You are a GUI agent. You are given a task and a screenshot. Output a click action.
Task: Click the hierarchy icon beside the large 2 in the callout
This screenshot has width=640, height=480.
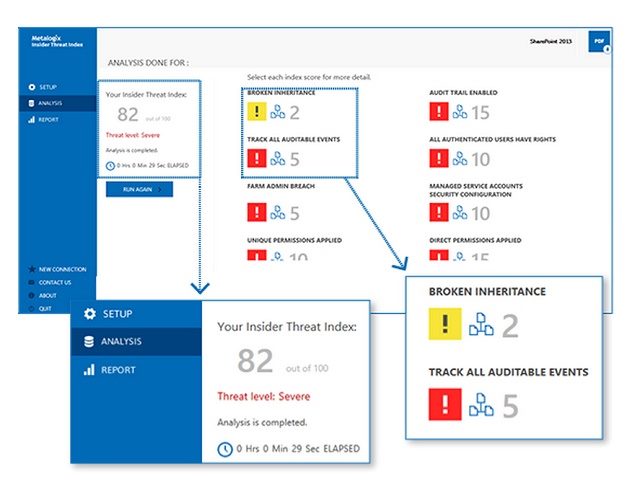481,324
